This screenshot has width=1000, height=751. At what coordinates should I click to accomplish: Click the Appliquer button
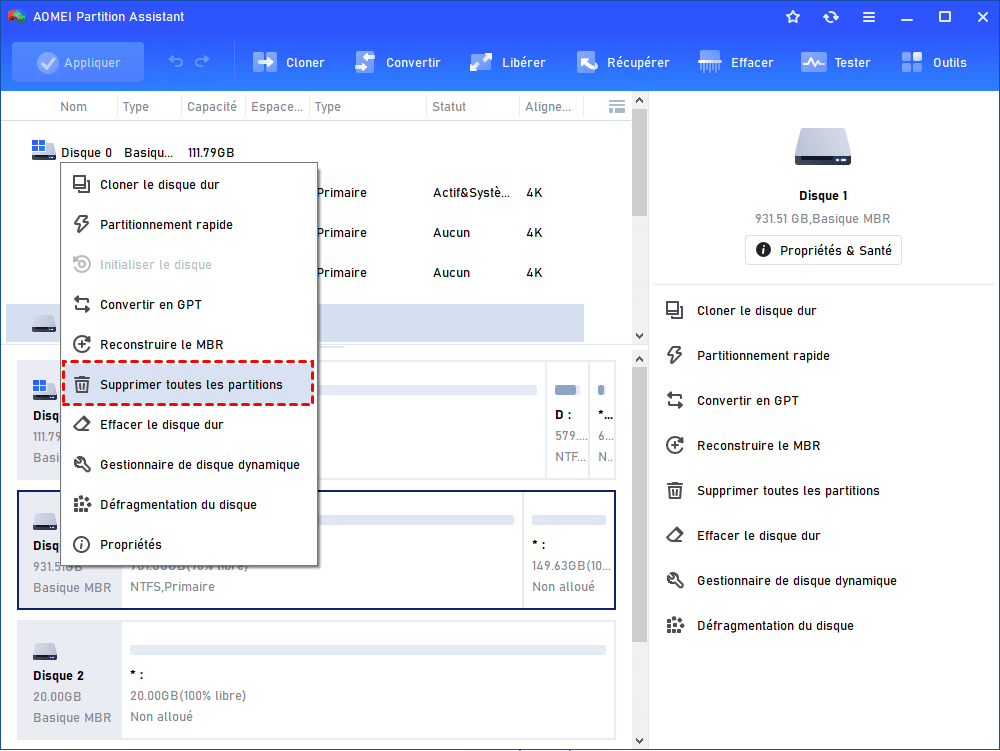pos(78,62)
